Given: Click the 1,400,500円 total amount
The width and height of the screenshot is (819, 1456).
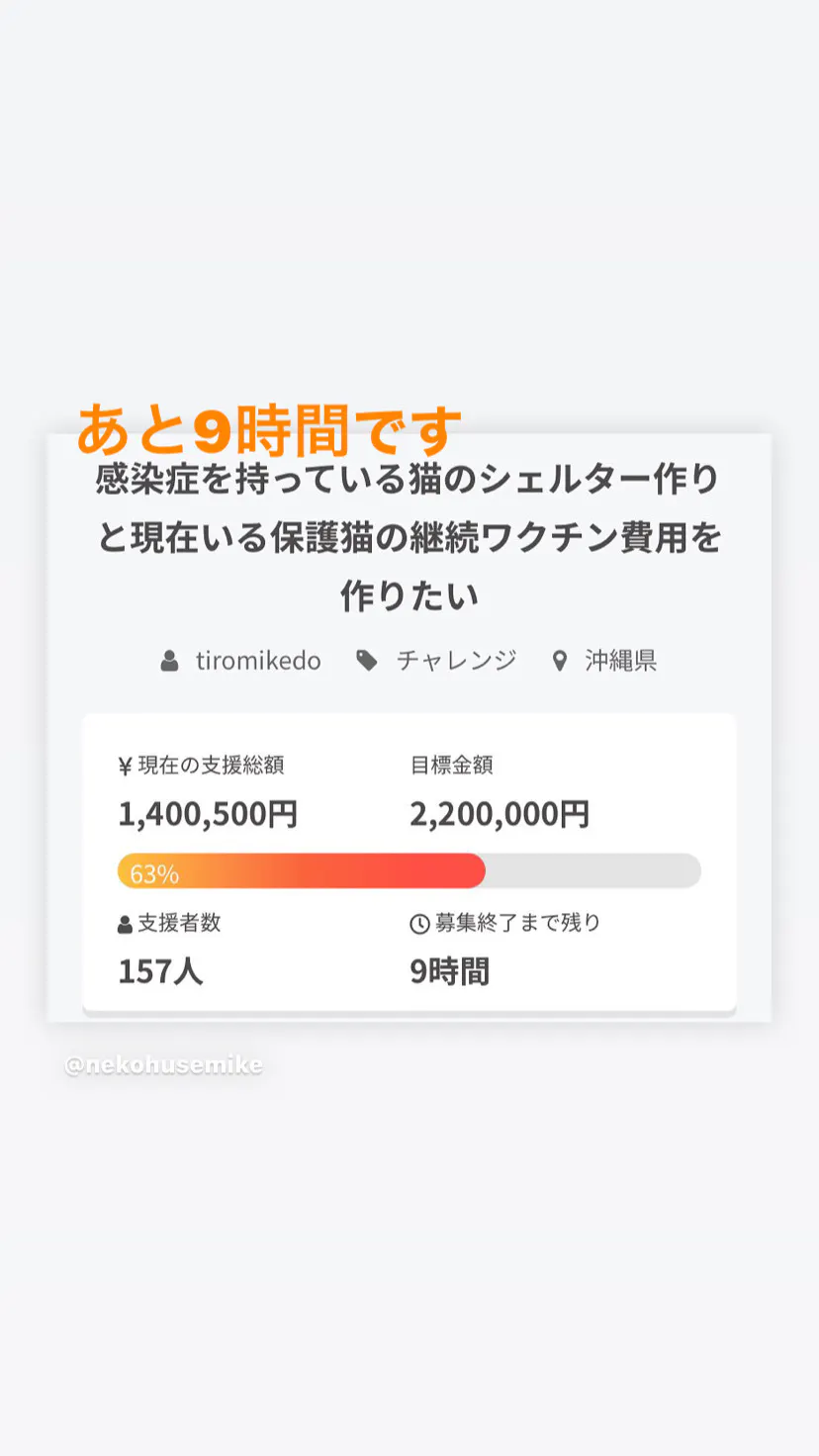Looking at the screenshot, I should click(208, 814).
